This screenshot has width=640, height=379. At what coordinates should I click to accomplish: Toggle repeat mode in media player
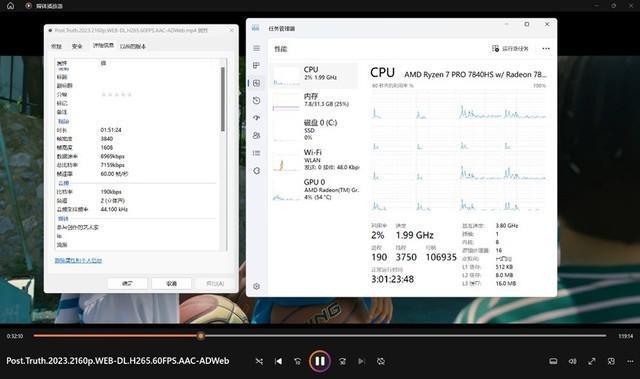click(x=381, y=361)
